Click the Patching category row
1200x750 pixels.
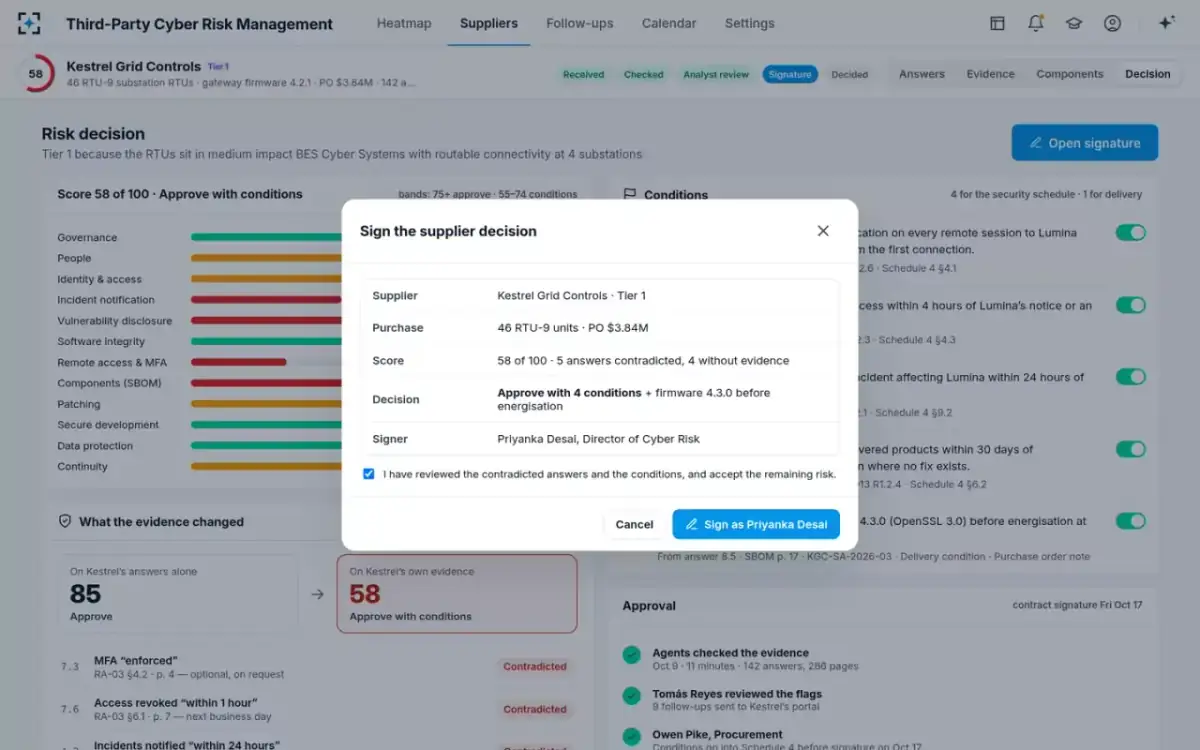[199, 404]
